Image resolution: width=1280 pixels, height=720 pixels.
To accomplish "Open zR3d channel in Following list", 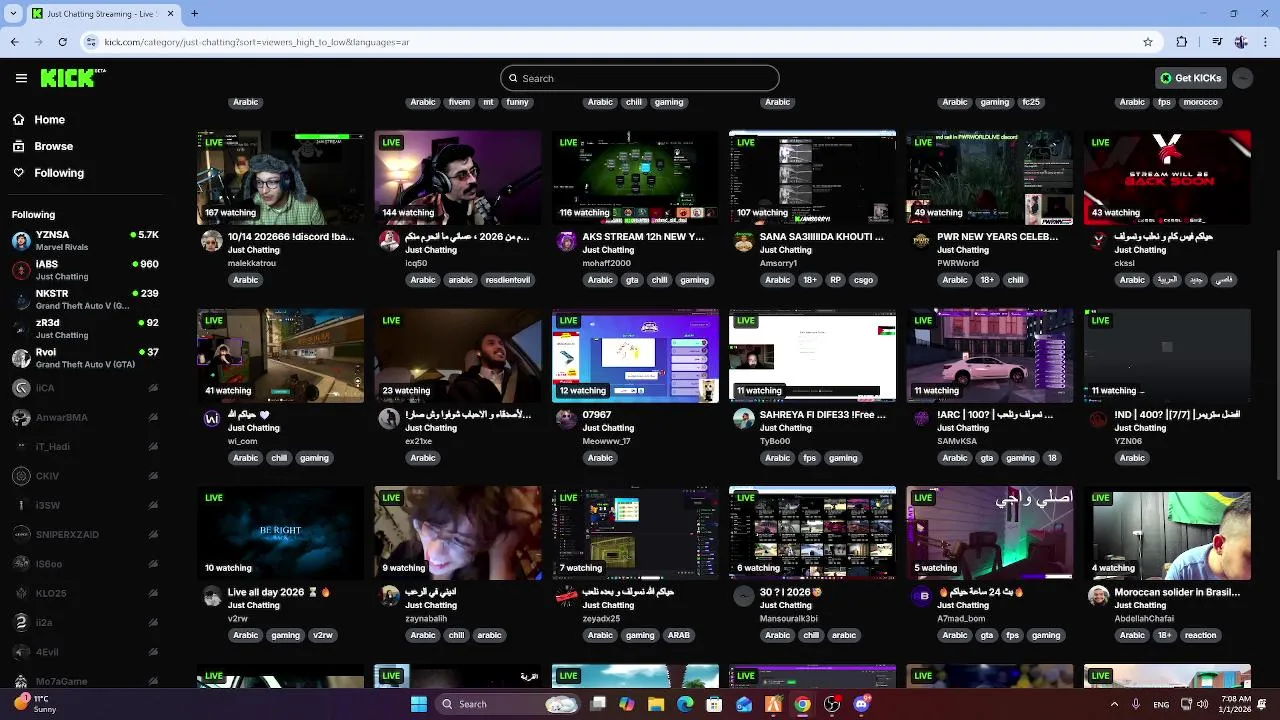I will [85, 328].
